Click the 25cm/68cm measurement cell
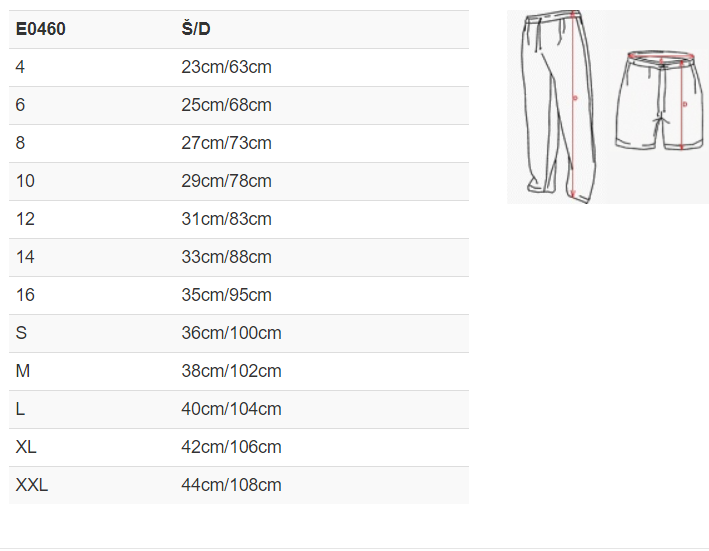The width and height of the screenshot is (709, 551). point(227,105)
